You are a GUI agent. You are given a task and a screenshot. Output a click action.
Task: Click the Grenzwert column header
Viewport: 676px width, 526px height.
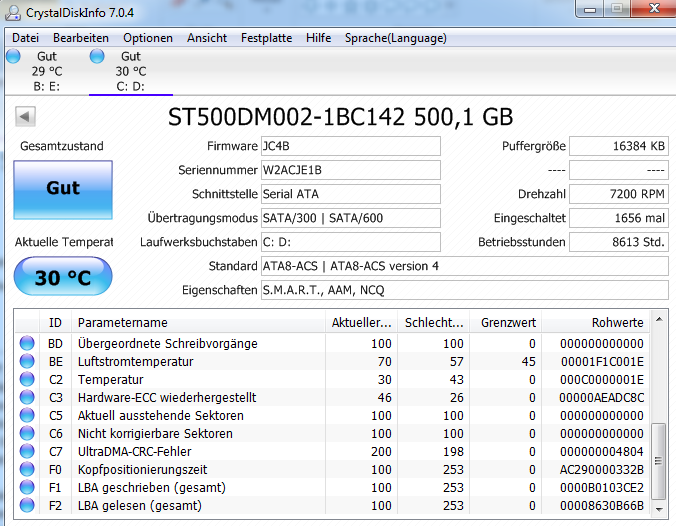coord(505,322)
